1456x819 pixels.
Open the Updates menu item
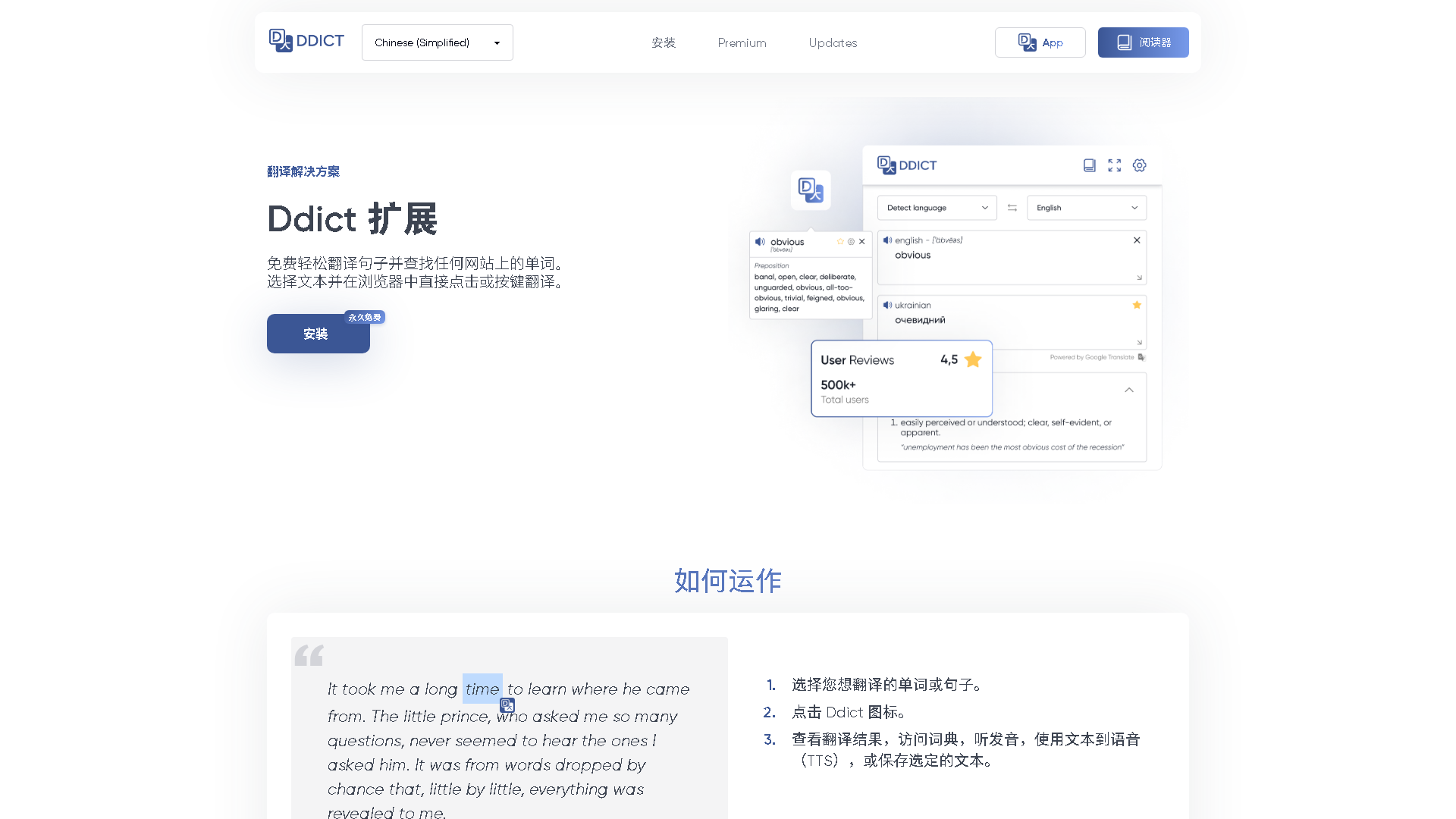click(833, 42)
